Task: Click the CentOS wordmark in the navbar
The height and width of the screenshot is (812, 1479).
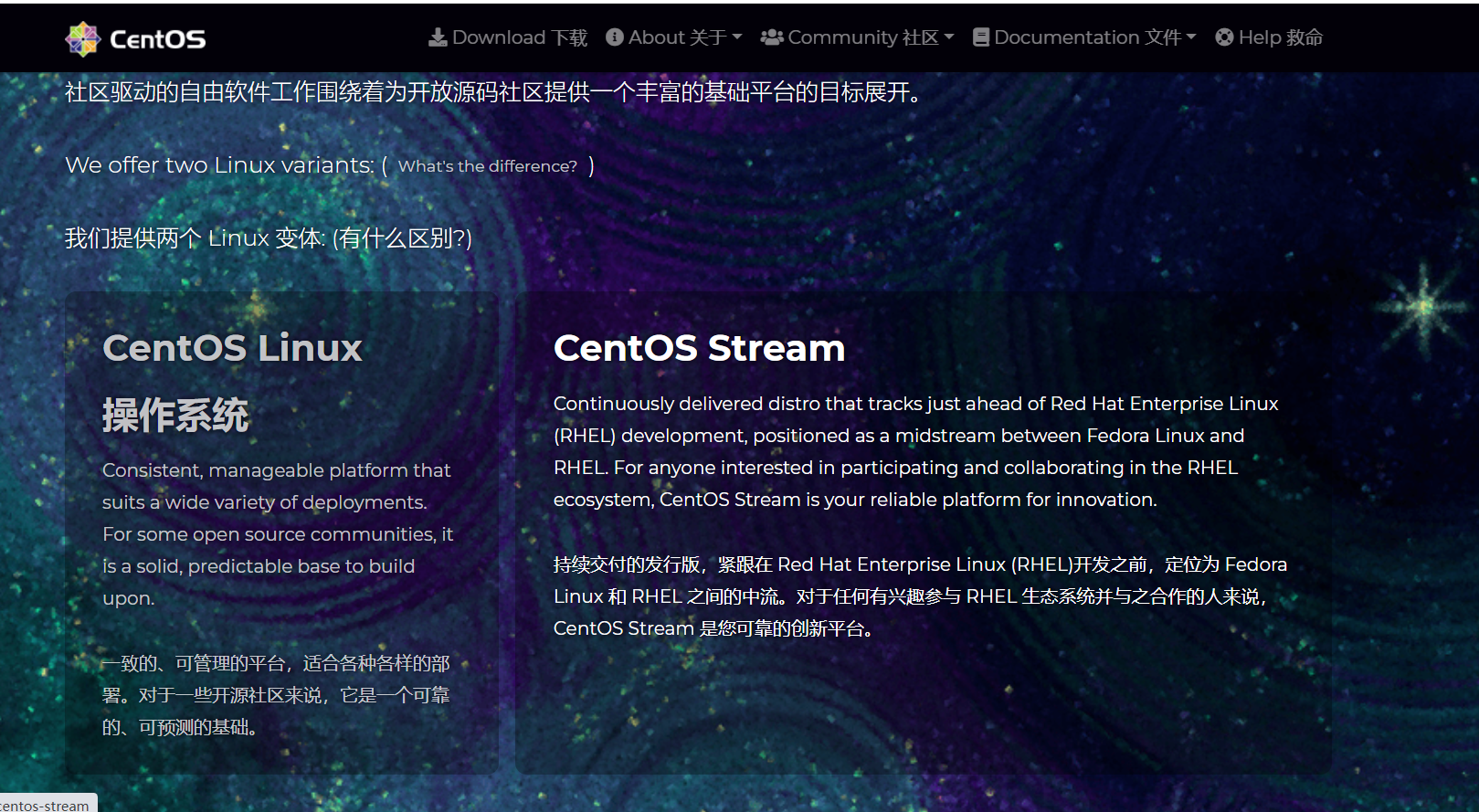Action: pyautogui.click(x=157, y=39)
